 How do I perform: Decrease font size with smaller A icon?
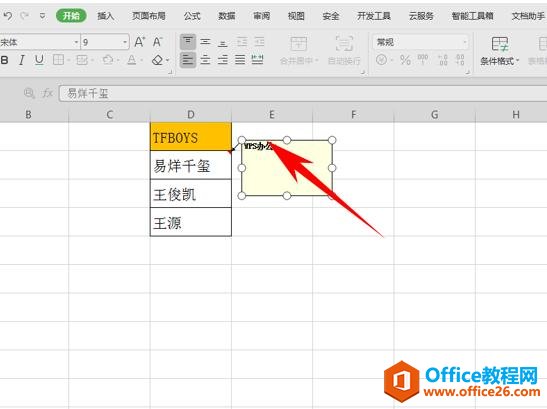(157, 42)
